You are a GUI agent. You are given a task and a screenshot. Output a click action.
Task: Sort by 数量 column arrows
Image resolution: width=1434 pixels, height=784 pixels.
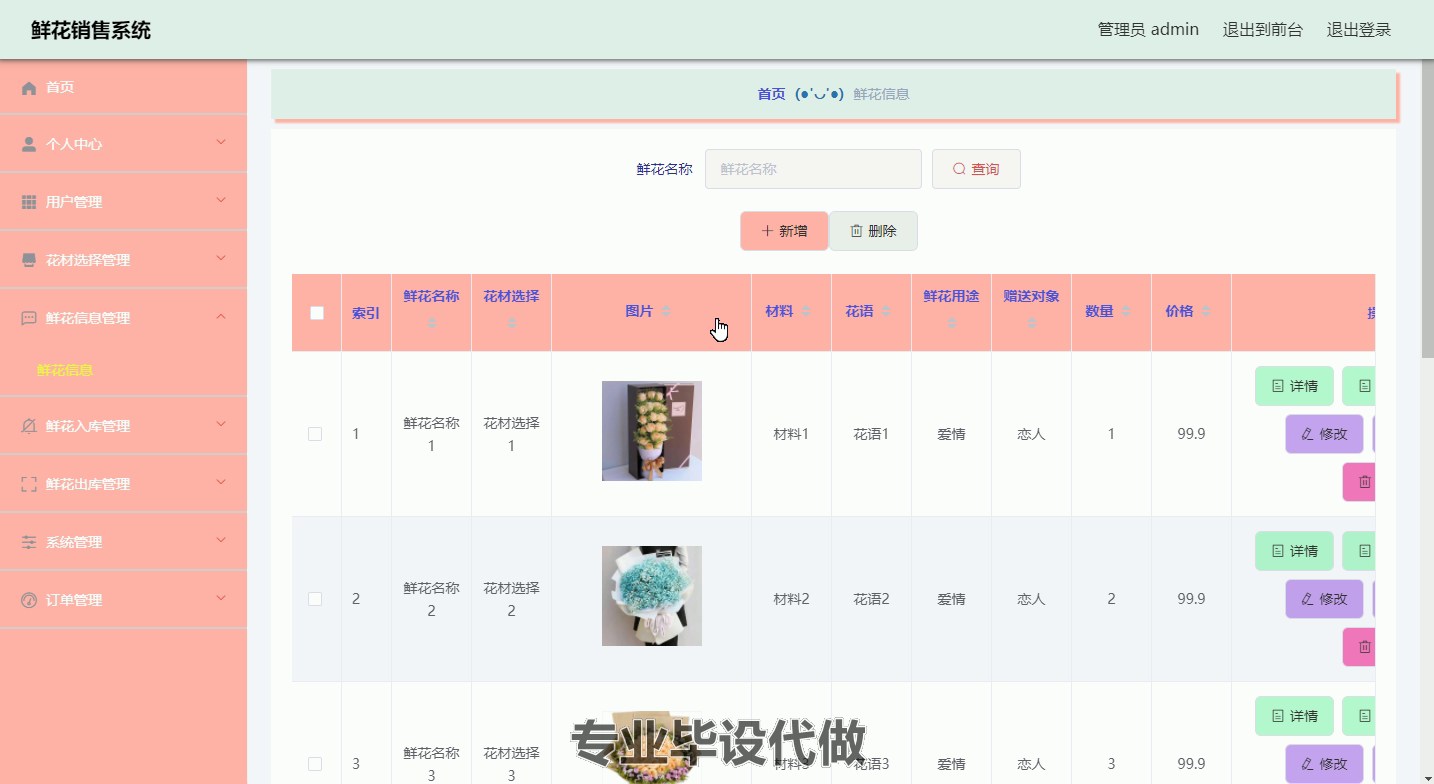click(1126, 312)
